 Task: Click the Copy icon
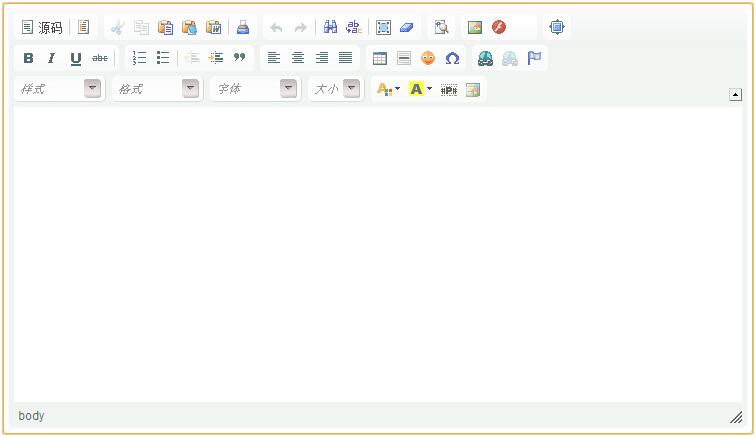click(x=141, y=27)
